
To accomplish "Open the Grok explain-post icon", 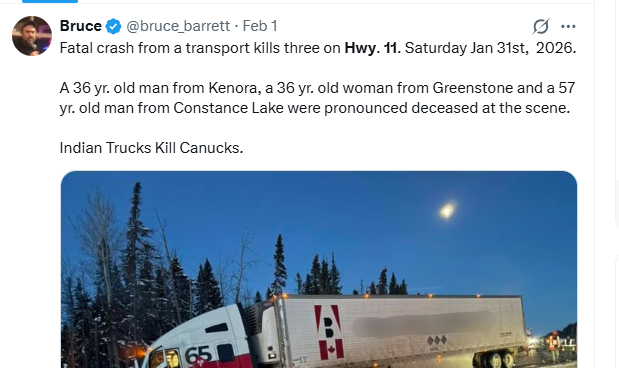I will [540, 26].
